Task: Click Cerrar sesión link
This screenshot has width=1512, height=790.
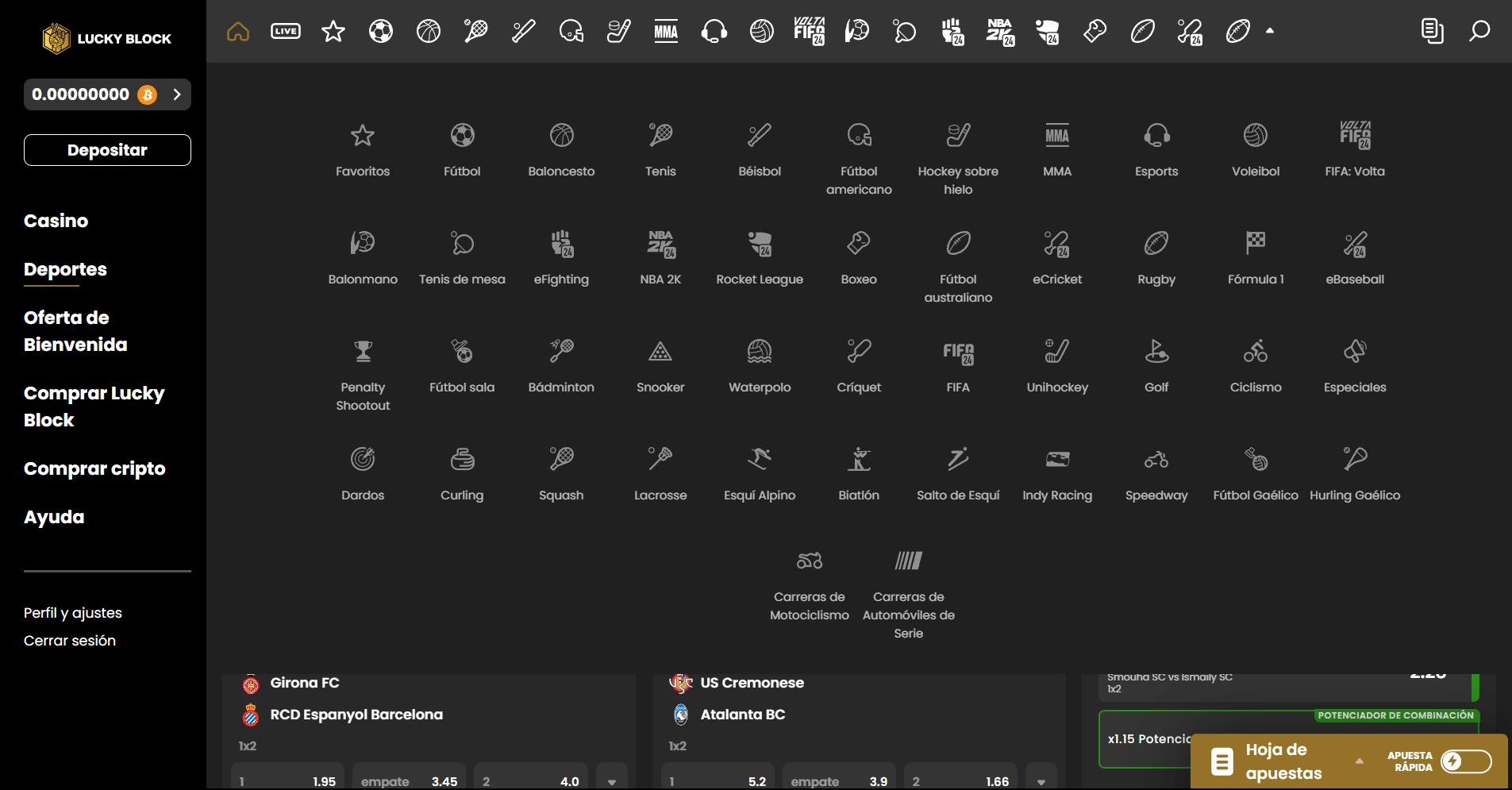Action: tap(70, 641)
